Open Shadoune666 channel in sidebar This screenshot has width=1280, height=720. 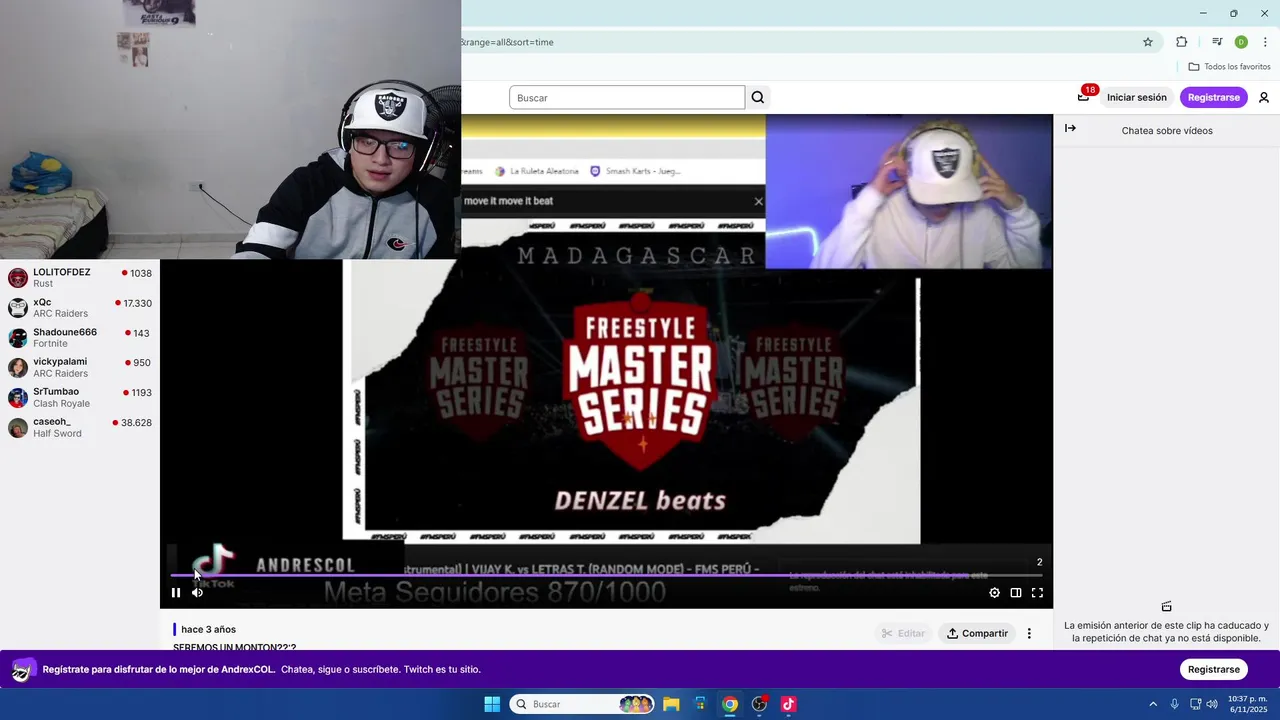[x=80, y=338]
